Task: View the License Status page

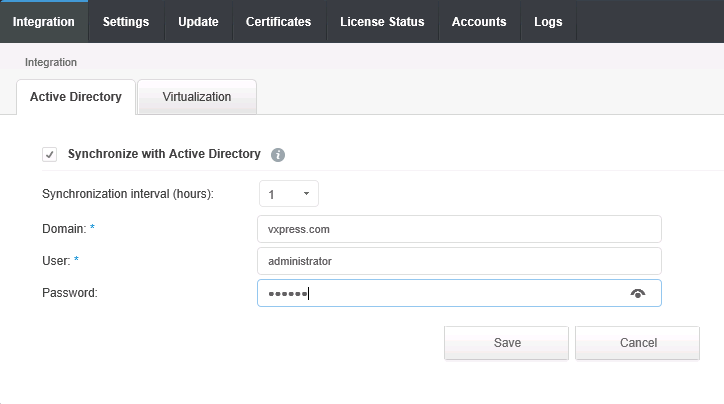Action: 382,22
